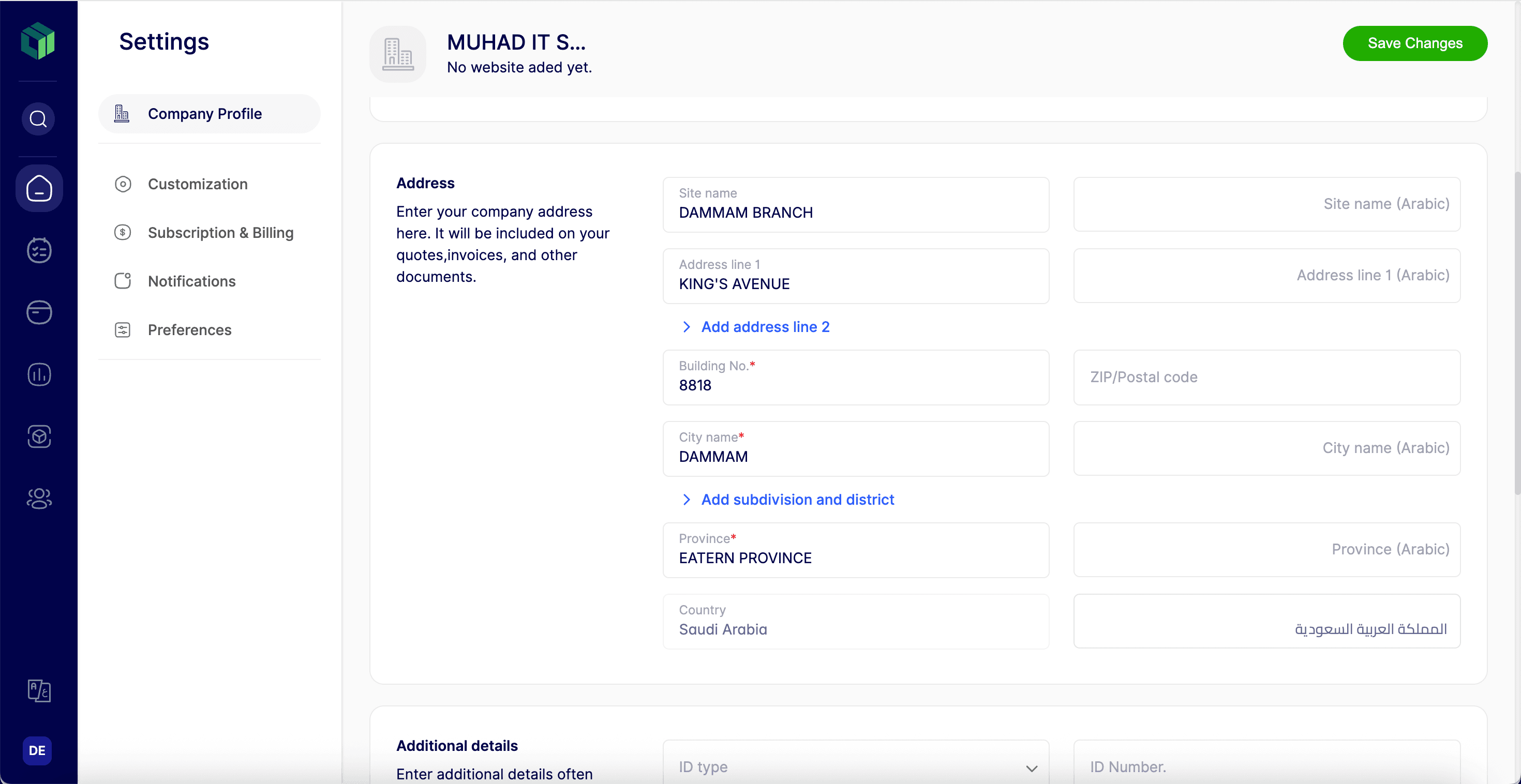Switch language with the translate icon

[x=39, y=690]
